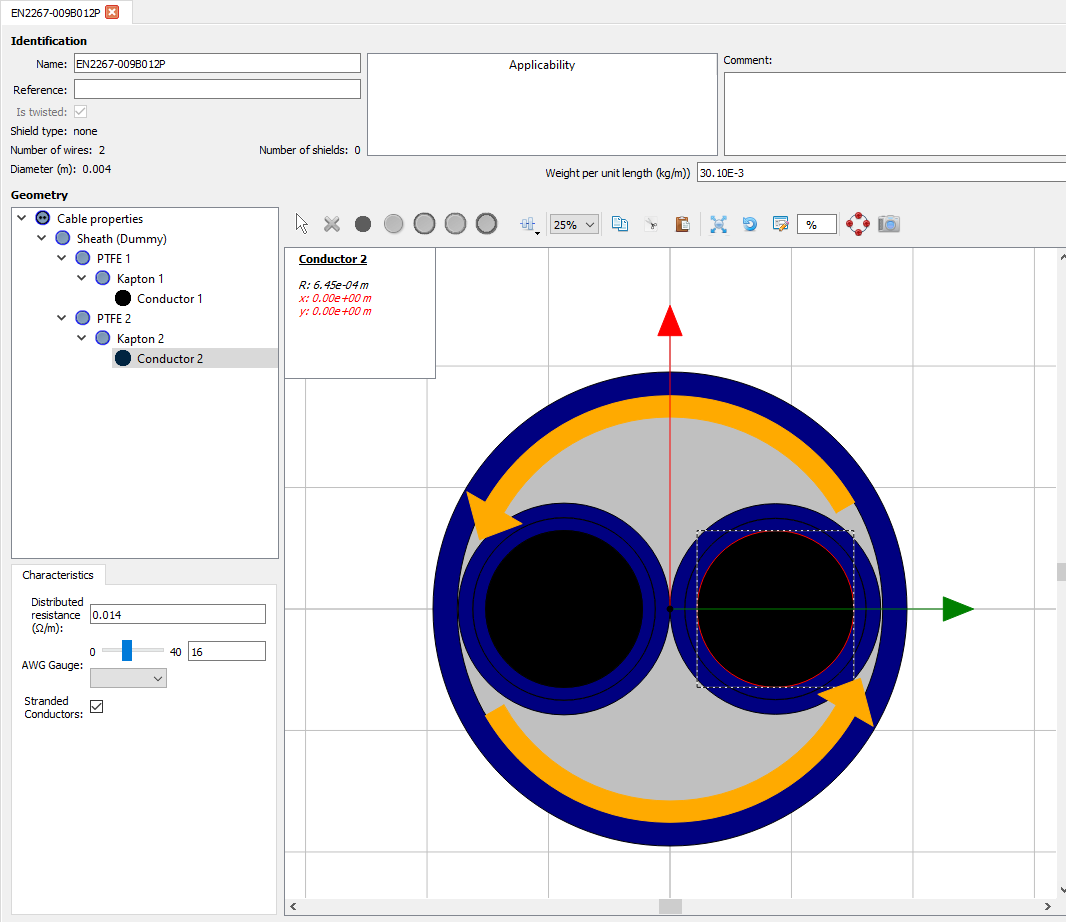
Task: Select the arrow pointer tool
Action: [x=303, y=224]
